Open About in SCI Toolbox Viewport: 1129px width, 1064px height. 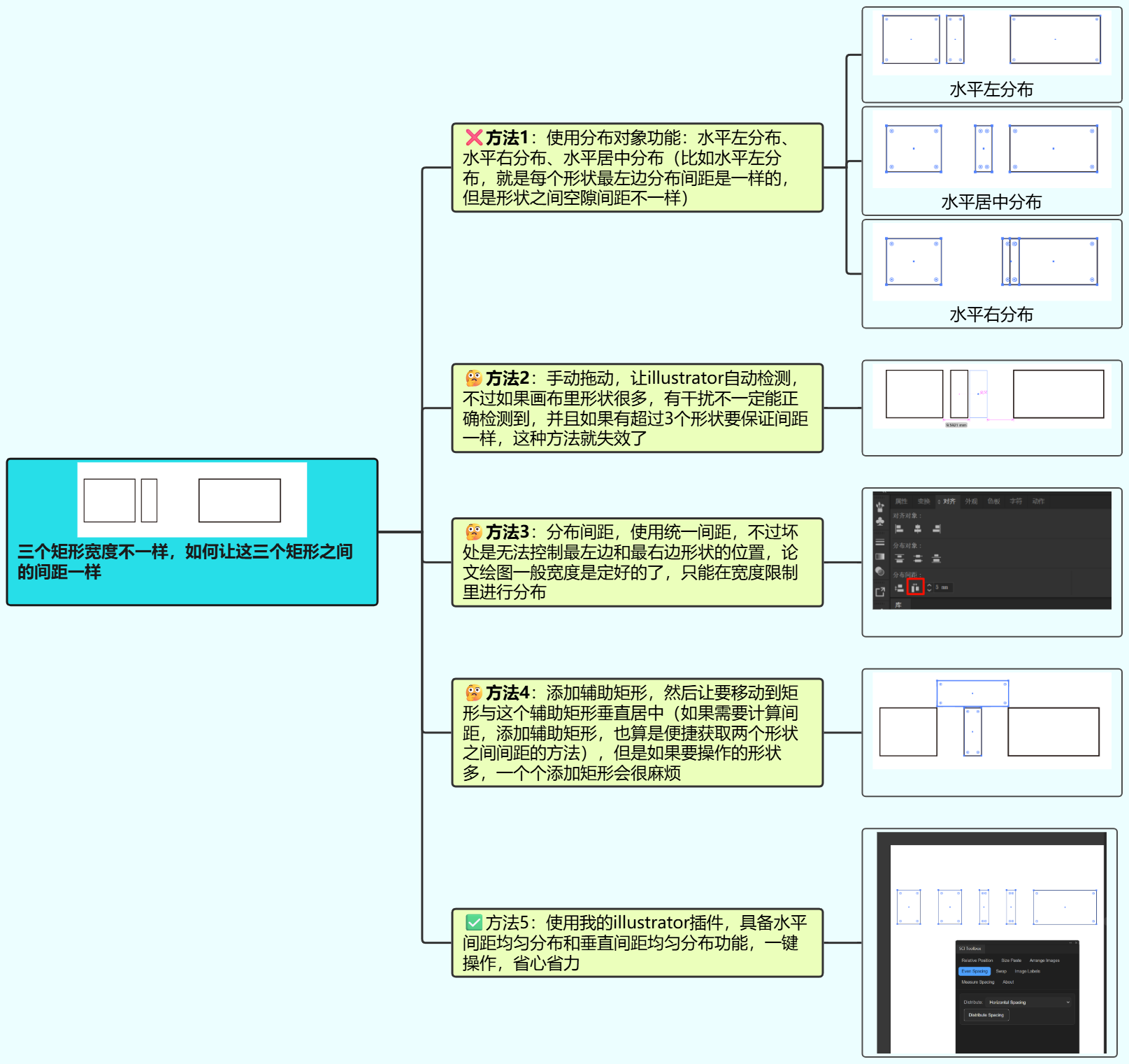[1008, 982]
